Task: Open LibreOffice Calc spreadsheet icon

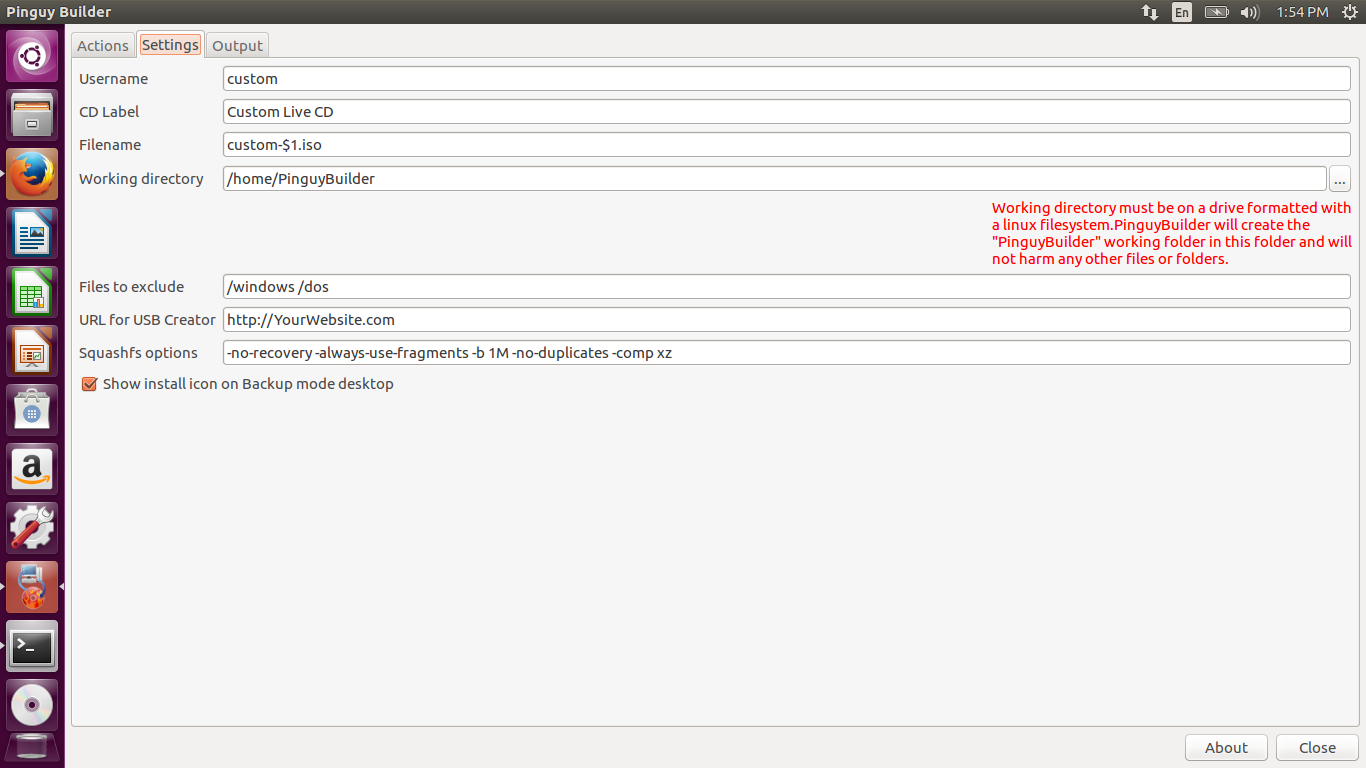Action: (x=32, y=292)
